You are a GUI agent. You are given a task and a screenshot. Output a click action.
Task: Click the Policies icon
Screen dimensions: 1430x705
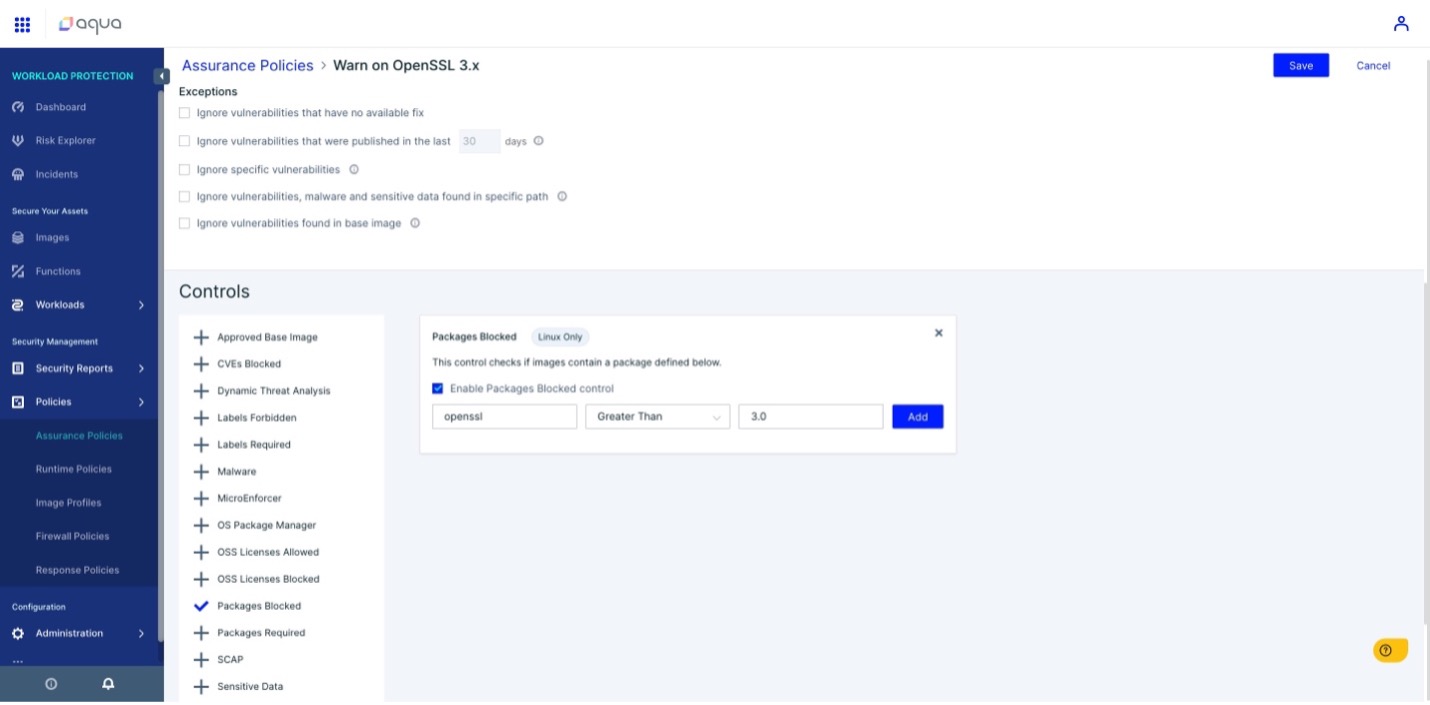pos(18,402)
